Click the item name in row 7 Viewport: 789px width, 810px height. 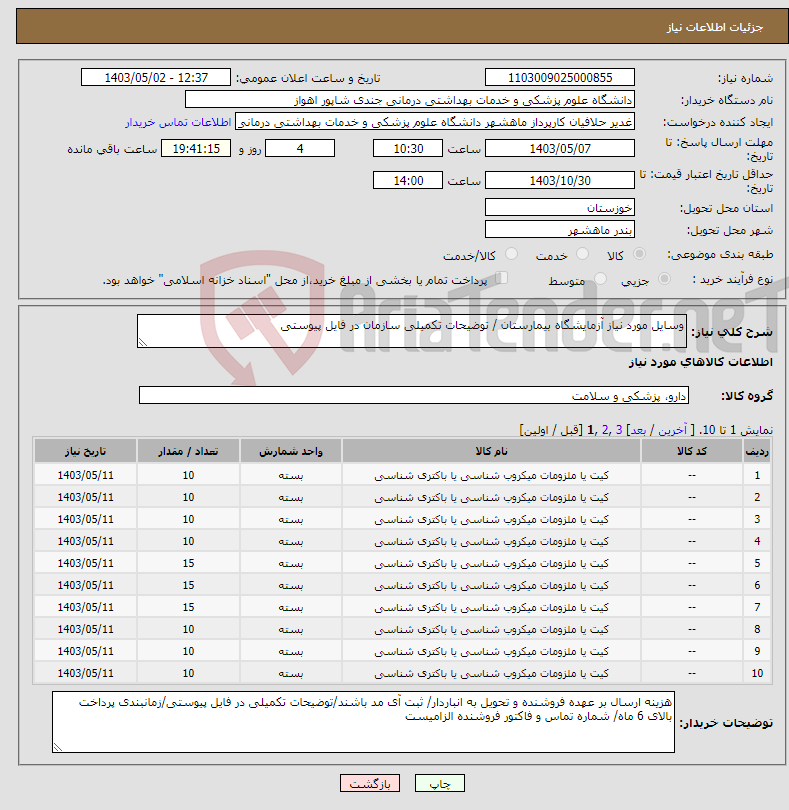(491, 607)
